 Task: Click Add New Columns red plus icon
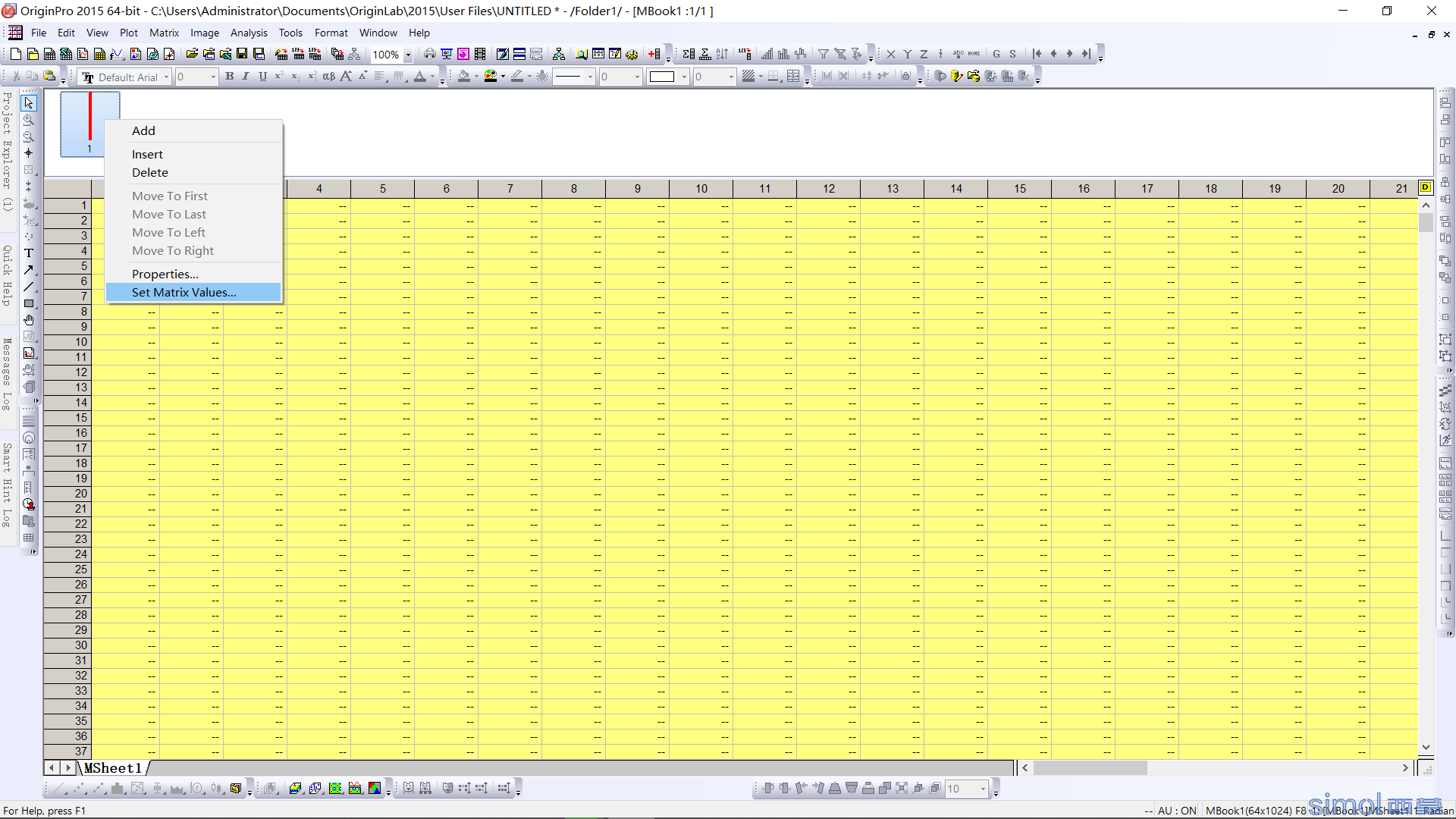654,54
